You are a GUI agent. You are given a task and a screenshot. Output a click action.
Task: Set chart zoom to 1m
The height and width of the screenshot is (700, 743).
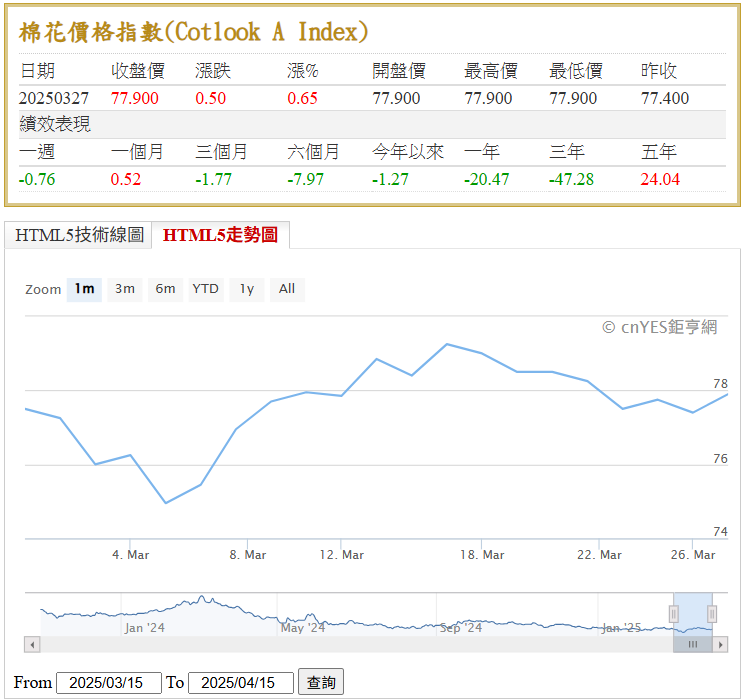click(x=84, y=289)
